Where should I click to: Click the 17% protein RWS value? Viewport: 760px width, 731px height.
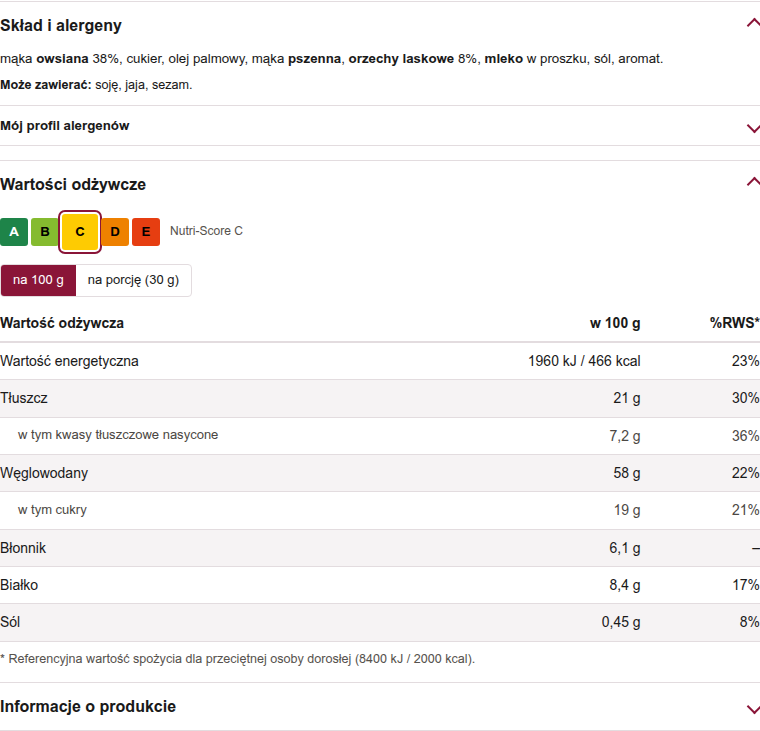click(745, 585)
